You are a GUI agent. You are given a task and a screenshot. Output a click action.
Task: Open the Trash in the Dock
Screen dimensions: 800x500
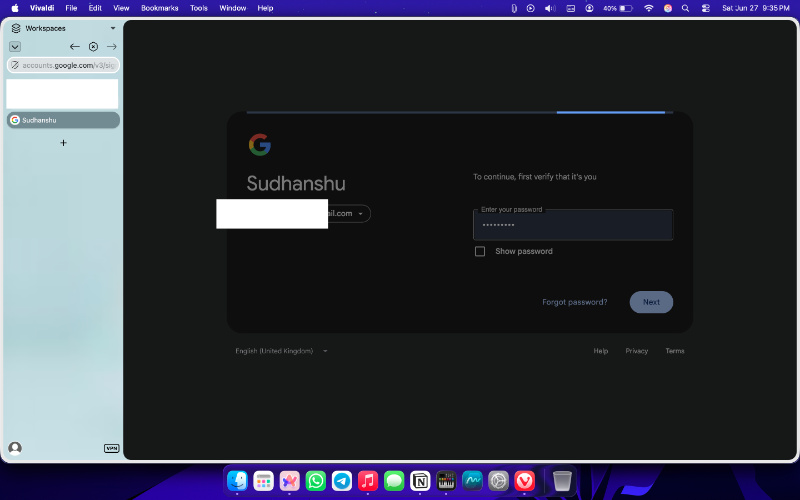point(562,481)
